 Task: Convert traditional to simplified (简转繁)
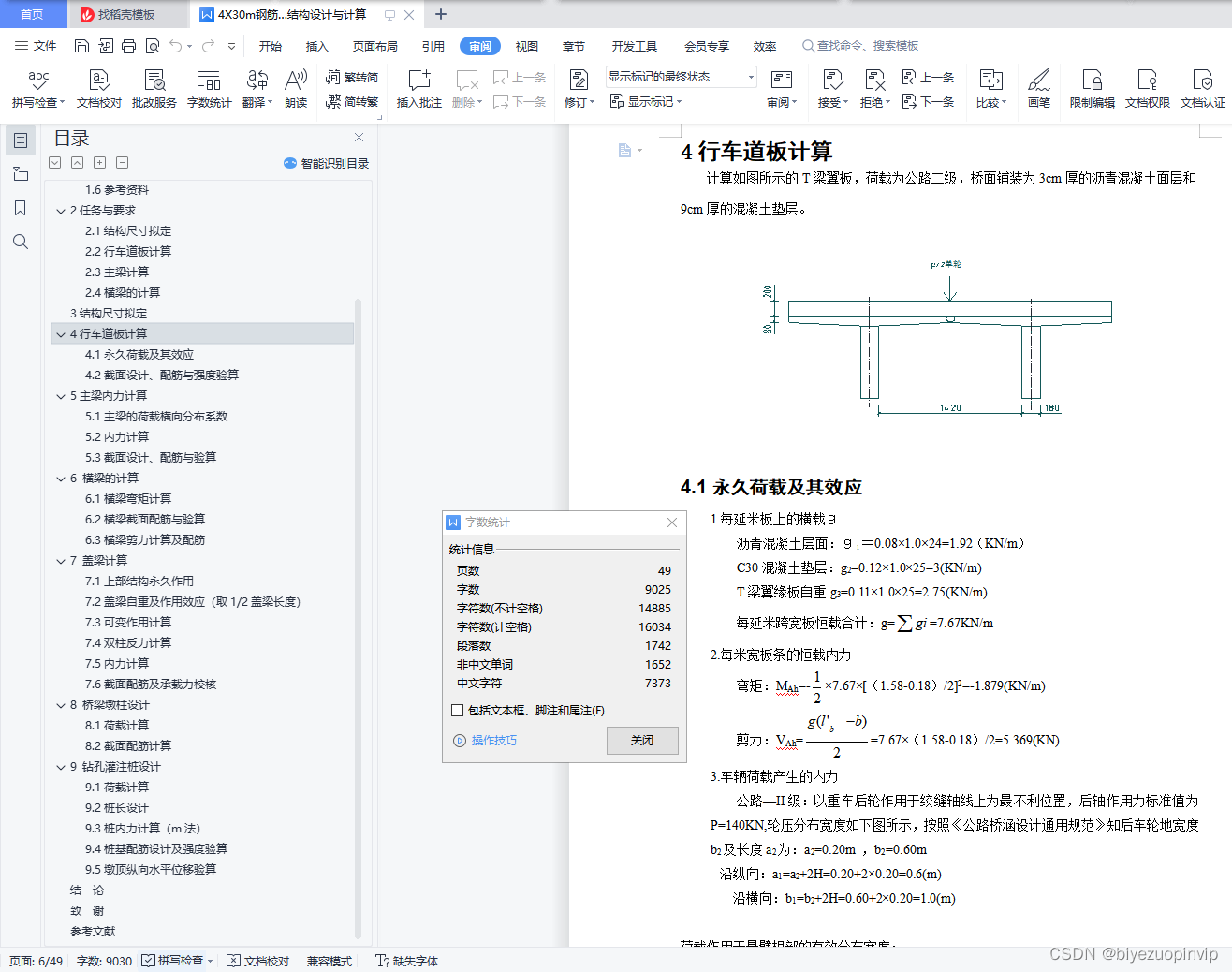coord(352,101)
